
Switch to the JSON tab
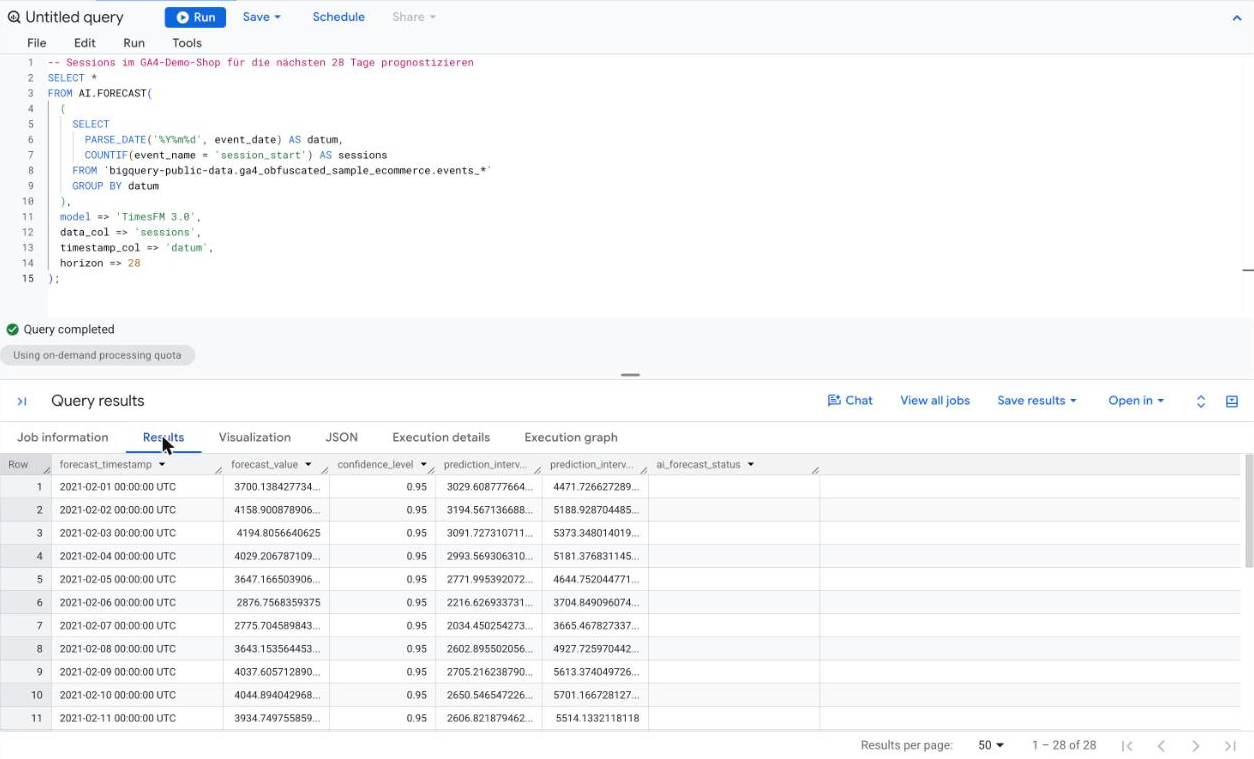point(341,437)
